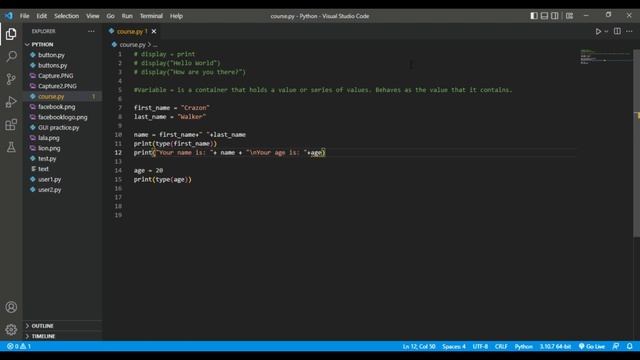Click Spaces: 4 indentation setting
This screenshot has height=360, width=640.
tap(454, 347)
